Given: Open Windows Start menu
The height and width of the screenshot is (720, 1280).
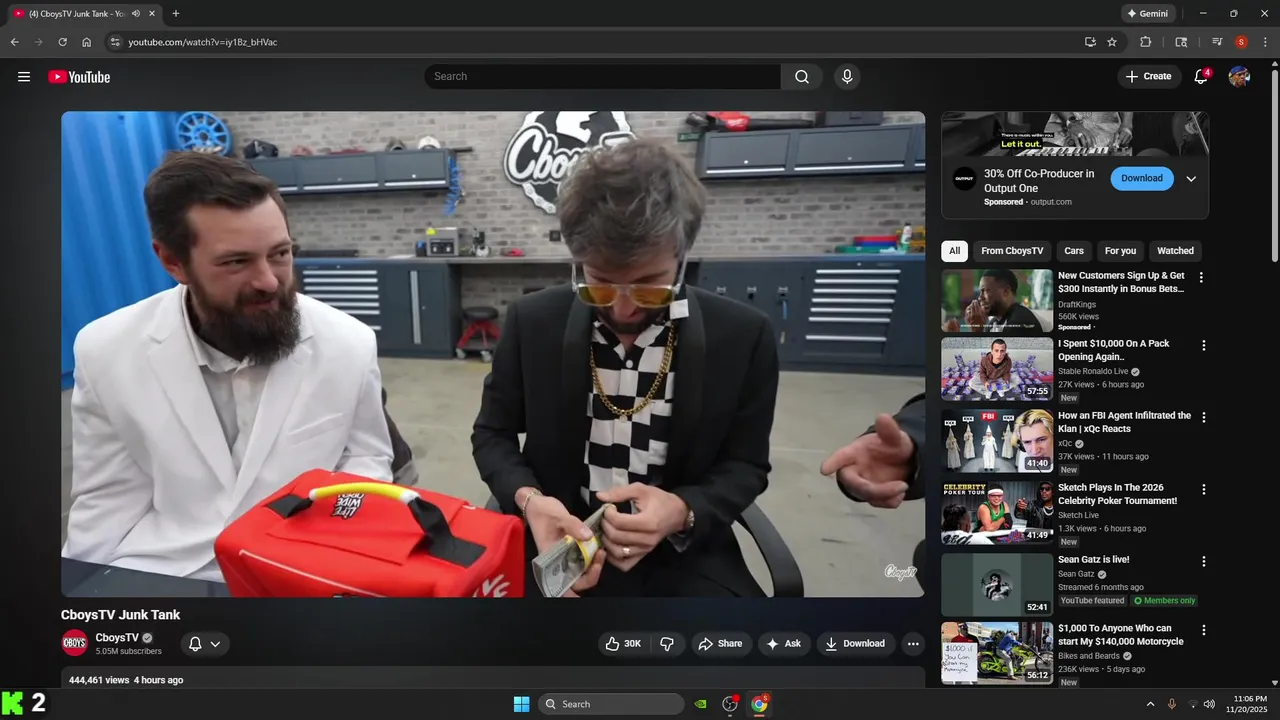Looking at the screenshot, I should 521,704.
